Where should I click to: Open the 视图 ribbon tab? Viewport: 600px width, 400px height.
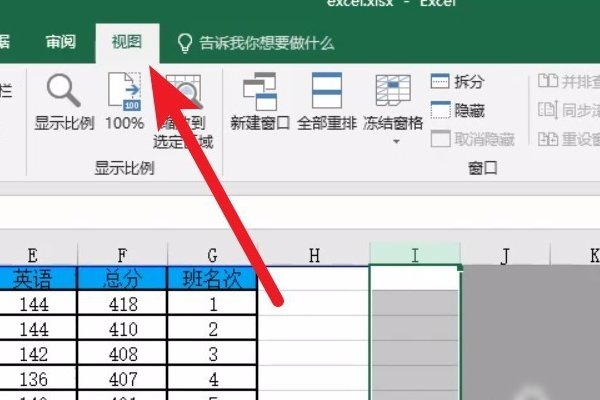(127, 42)
